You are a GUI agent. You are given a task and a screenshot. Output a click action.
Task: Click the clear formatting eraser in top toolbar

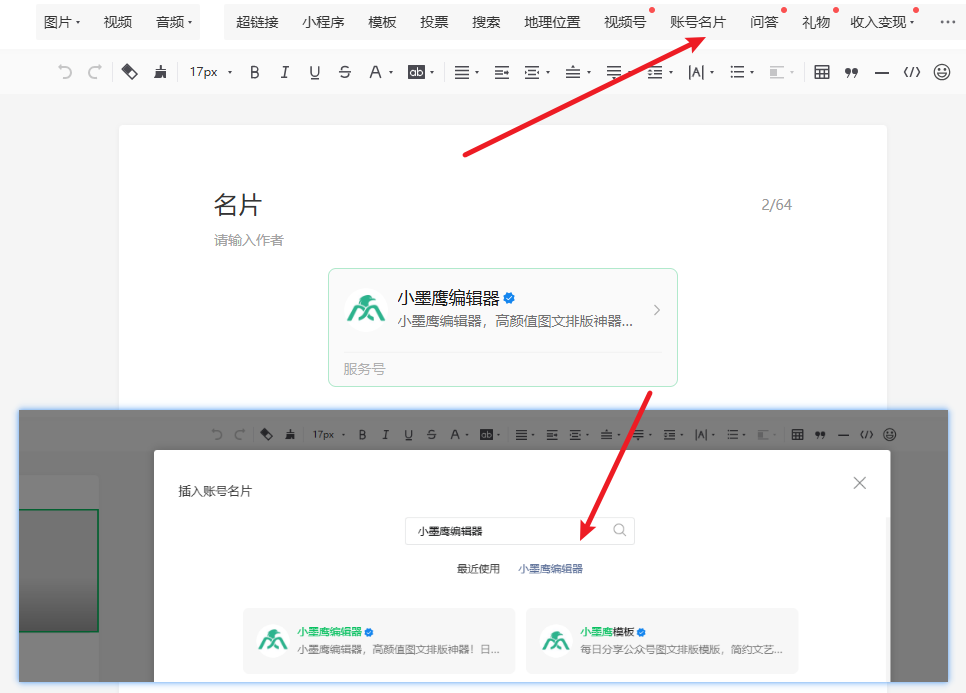click(129, 72)
